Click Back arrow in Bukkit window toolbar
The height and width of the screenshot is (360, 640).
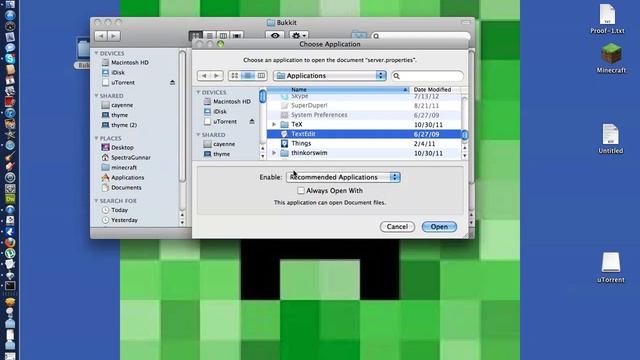[x=101, y=36]
